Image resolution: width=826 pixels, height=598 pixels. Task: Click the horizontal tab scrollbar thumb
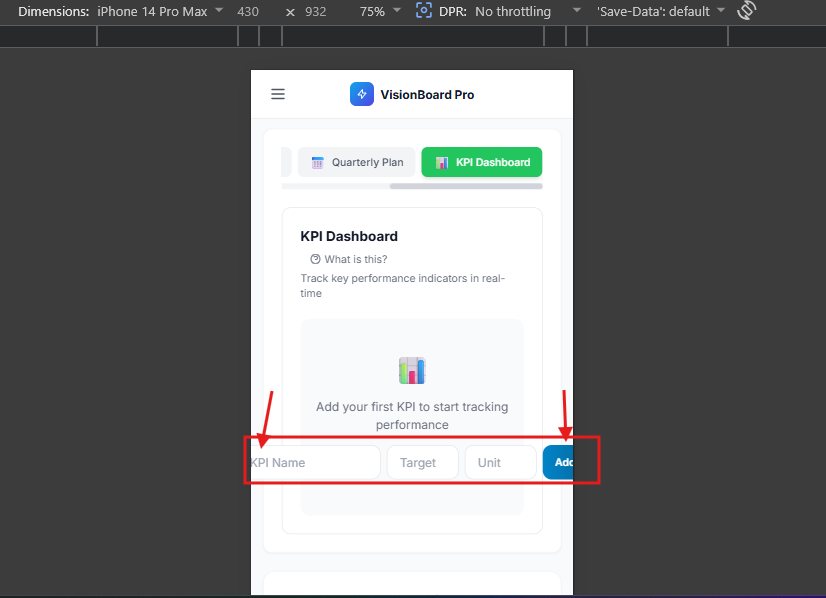[466, 186]
